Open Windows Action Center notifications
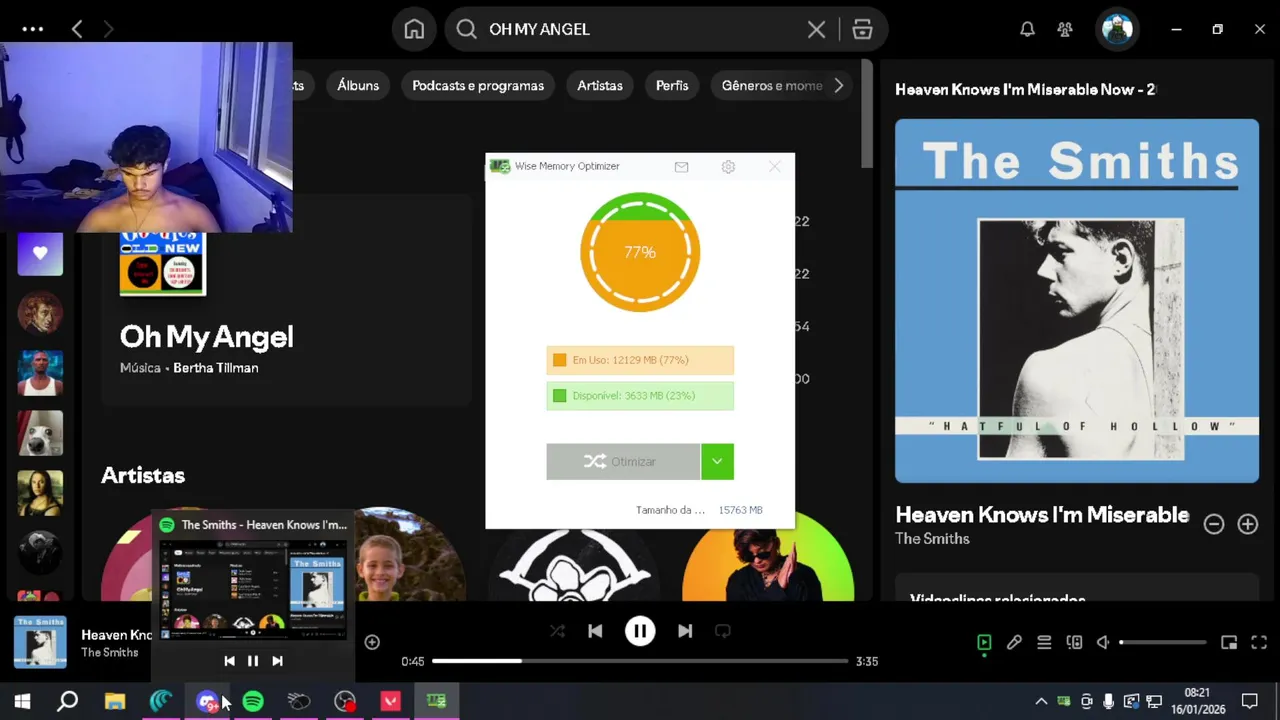 point(1249,701)
